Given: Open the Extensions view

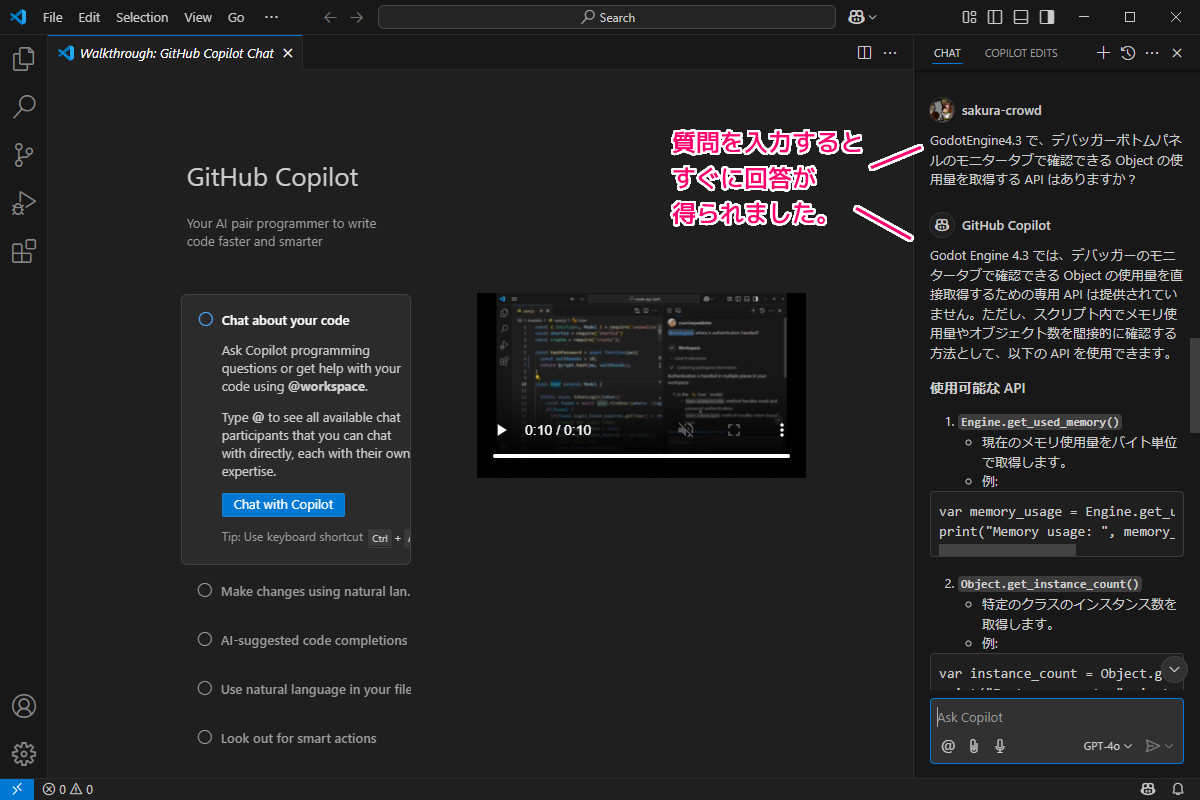Looking at the screenshot, I should (x=24, y=251).
